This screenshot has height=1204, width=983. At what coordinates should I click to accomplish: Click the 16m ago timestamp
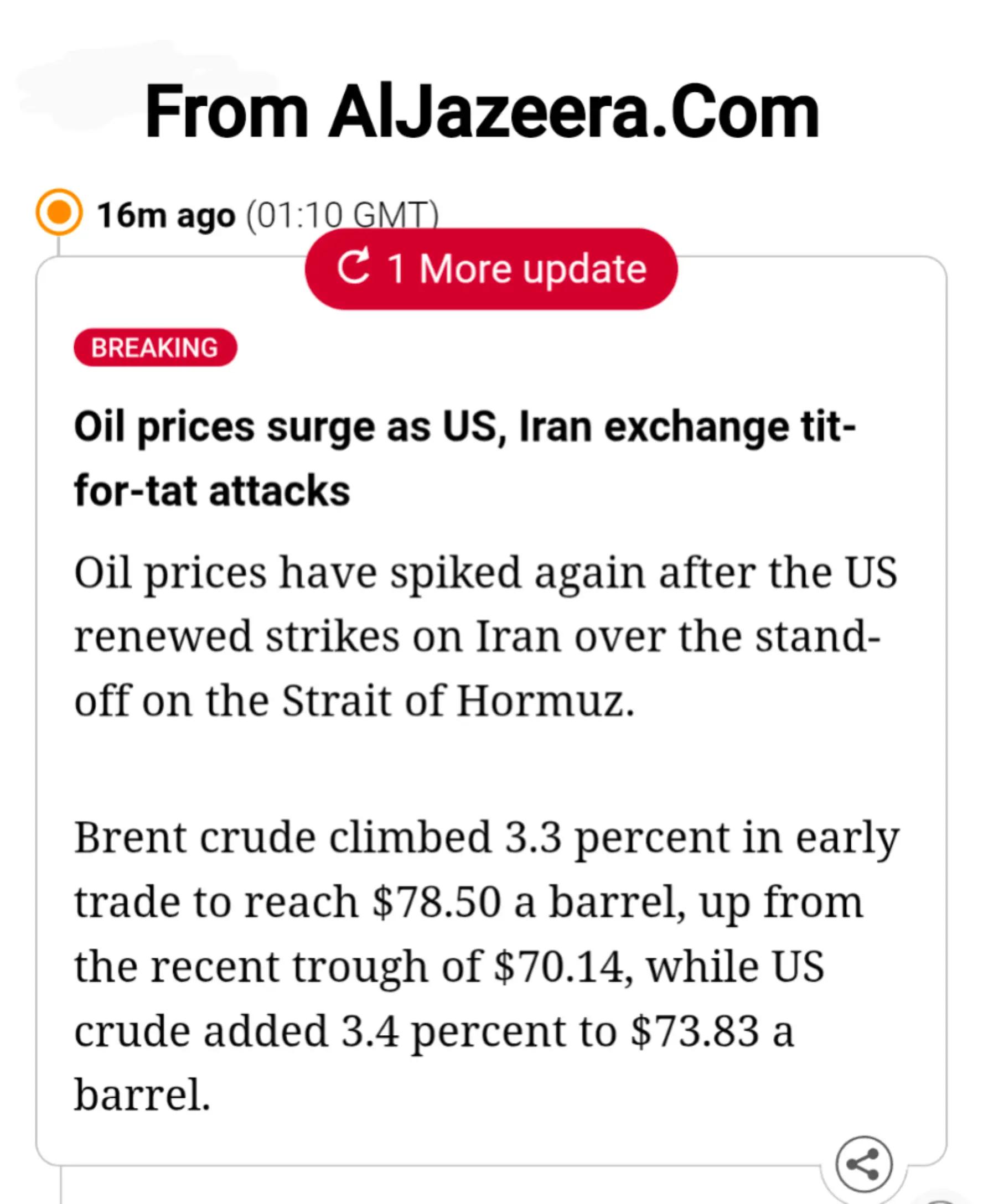[x=166, y=216]
